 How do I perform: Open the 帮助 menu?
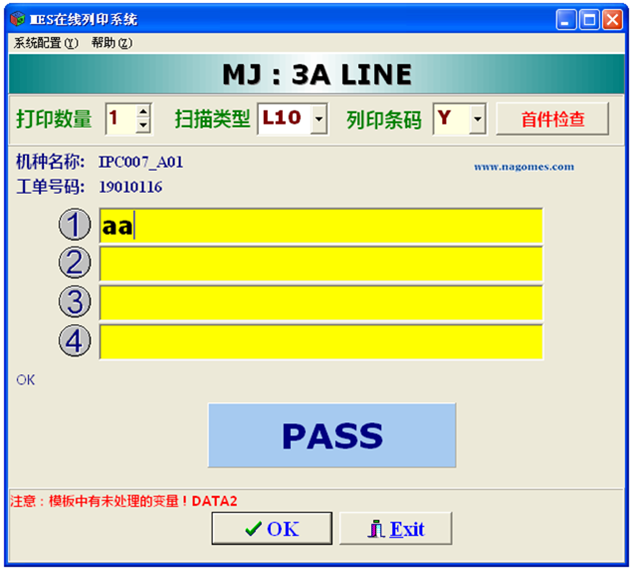(111, 43)
